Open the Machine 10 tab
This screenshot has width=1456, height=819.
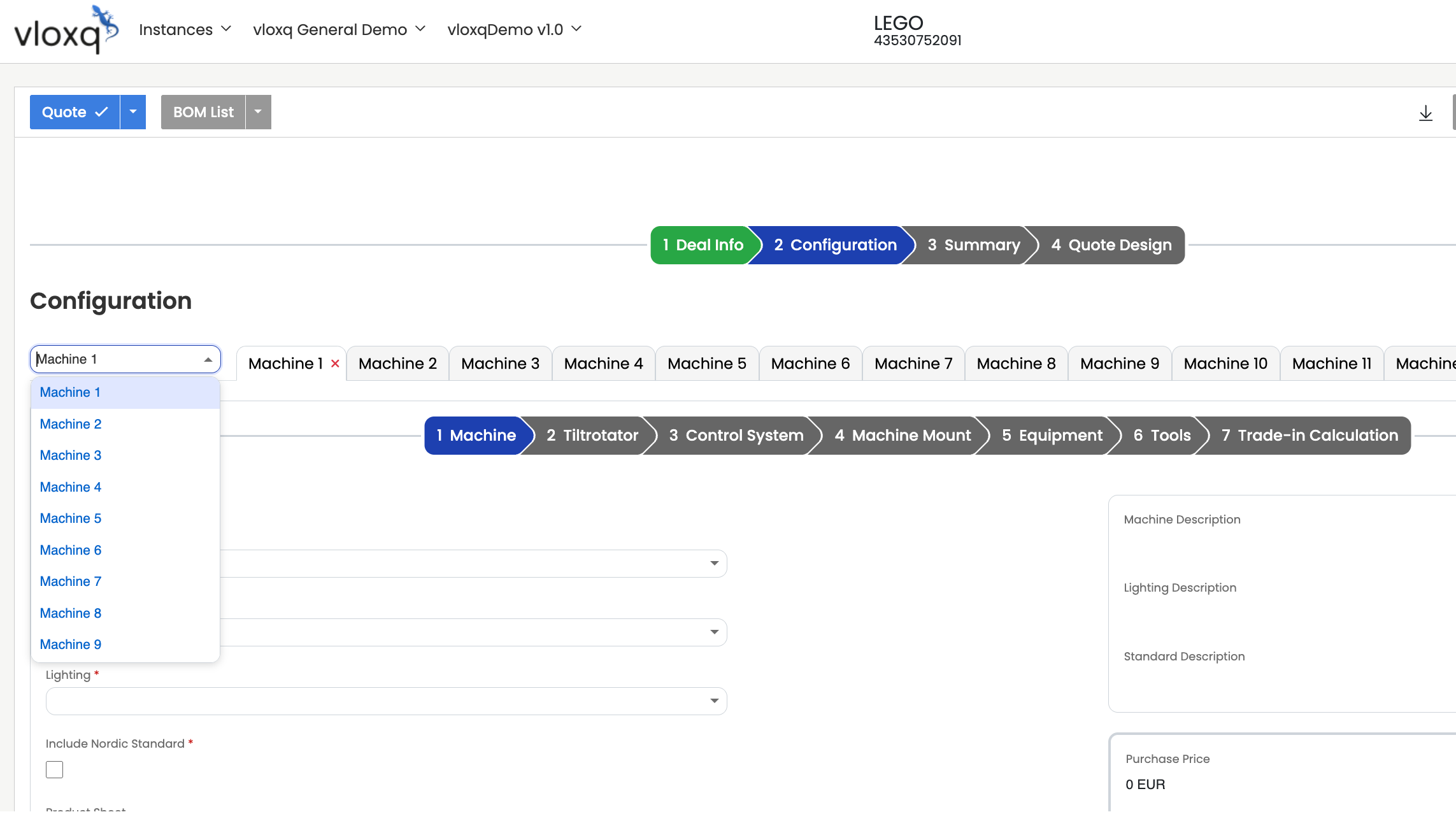pyautogui.click(x=1225, y=364)
